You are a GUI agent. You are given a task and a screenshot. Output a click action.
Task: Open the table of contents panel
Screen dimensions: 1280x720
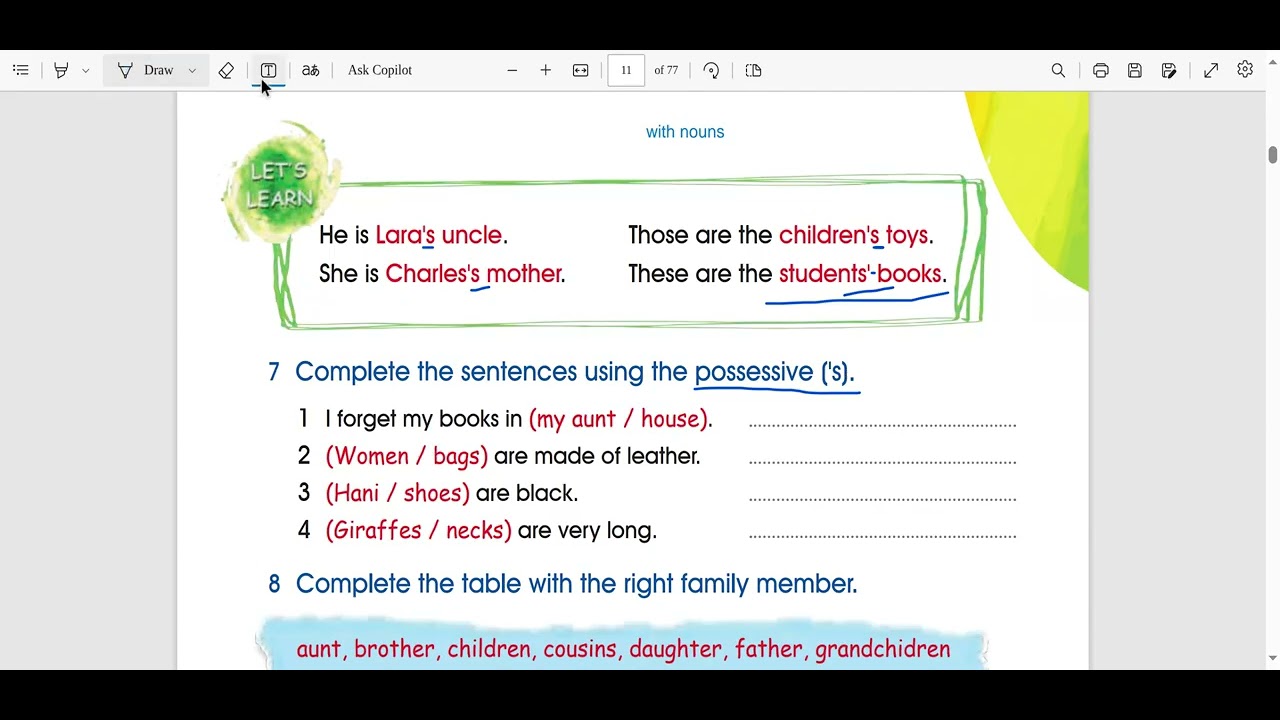21,70
